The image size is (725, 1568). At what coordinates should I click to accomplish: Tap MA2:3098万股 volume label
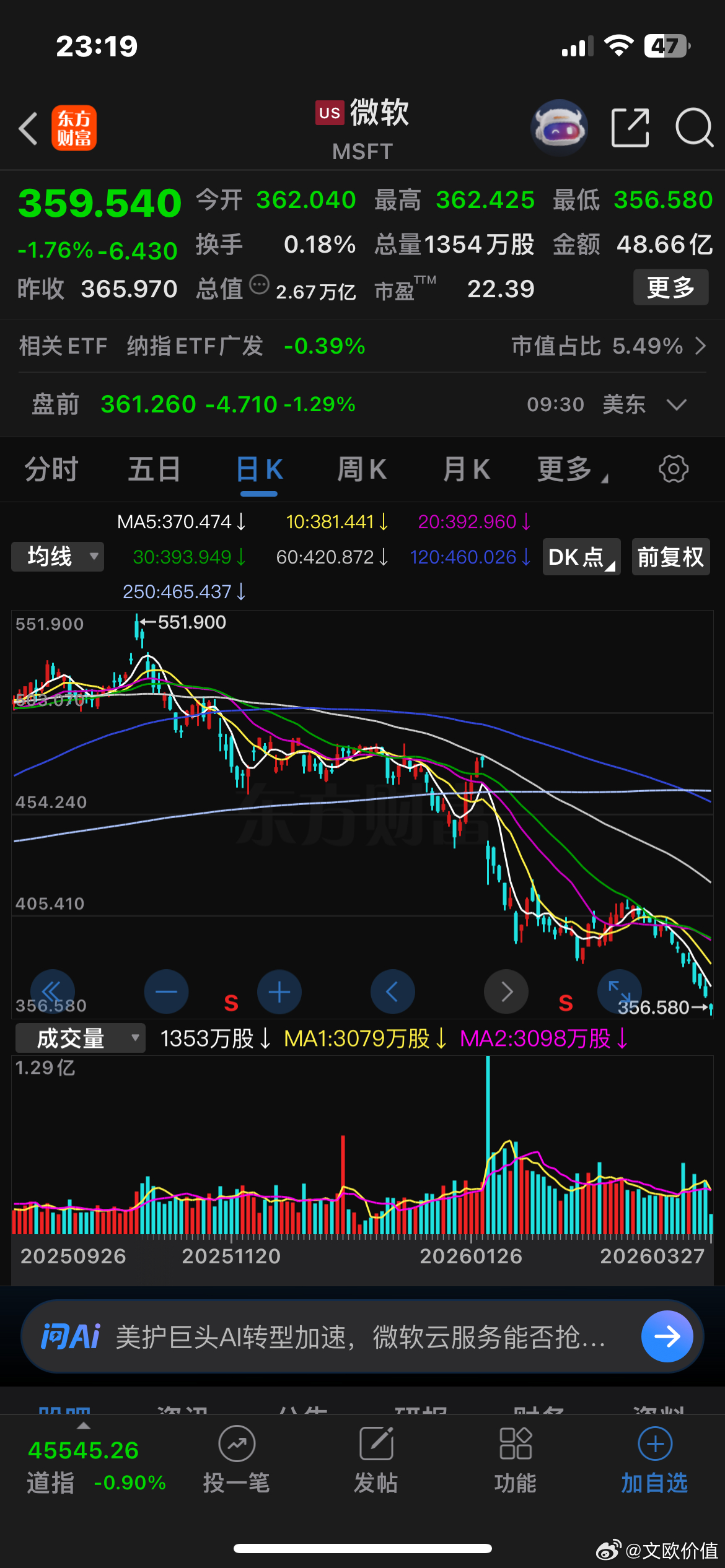point(544,1038)
